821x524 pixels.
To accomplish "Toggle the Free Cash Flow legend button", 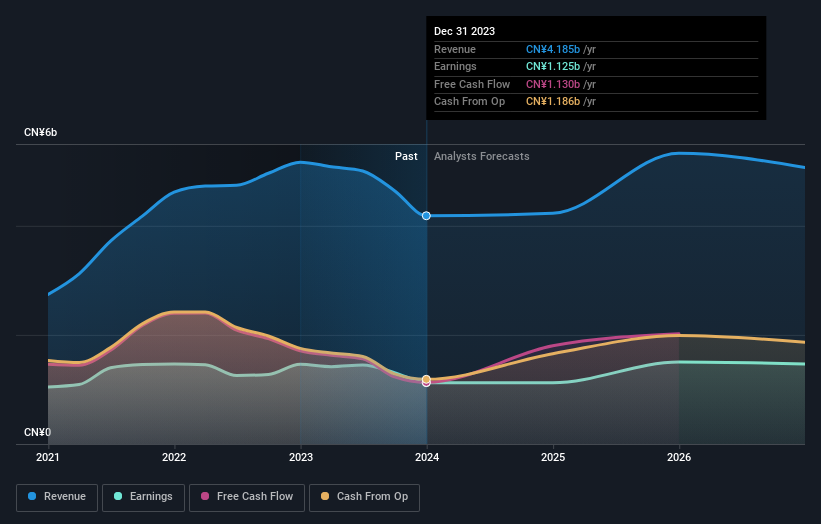I will 247,497.
